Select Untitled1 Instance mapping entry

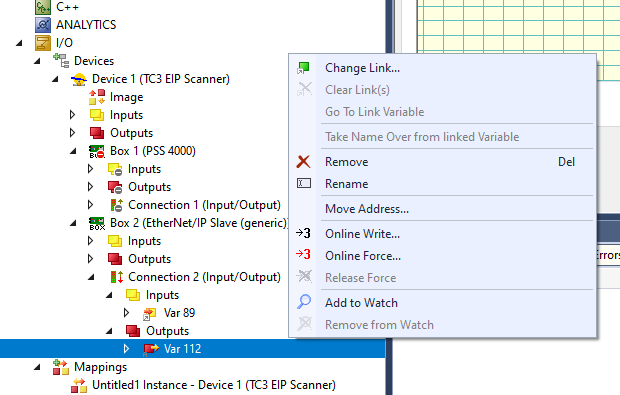pos(214,385)
